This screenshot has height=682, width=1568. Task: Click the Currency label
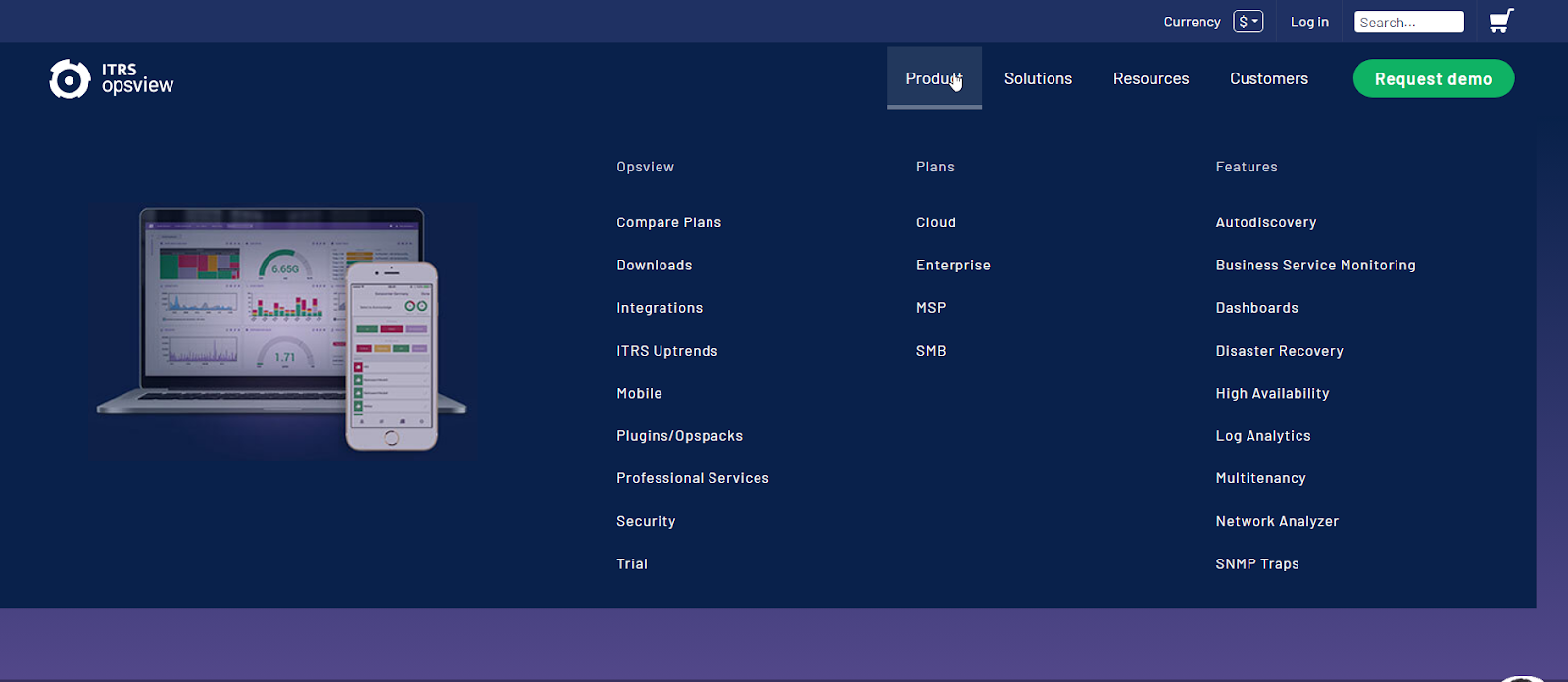click(x=1192, y=22)
